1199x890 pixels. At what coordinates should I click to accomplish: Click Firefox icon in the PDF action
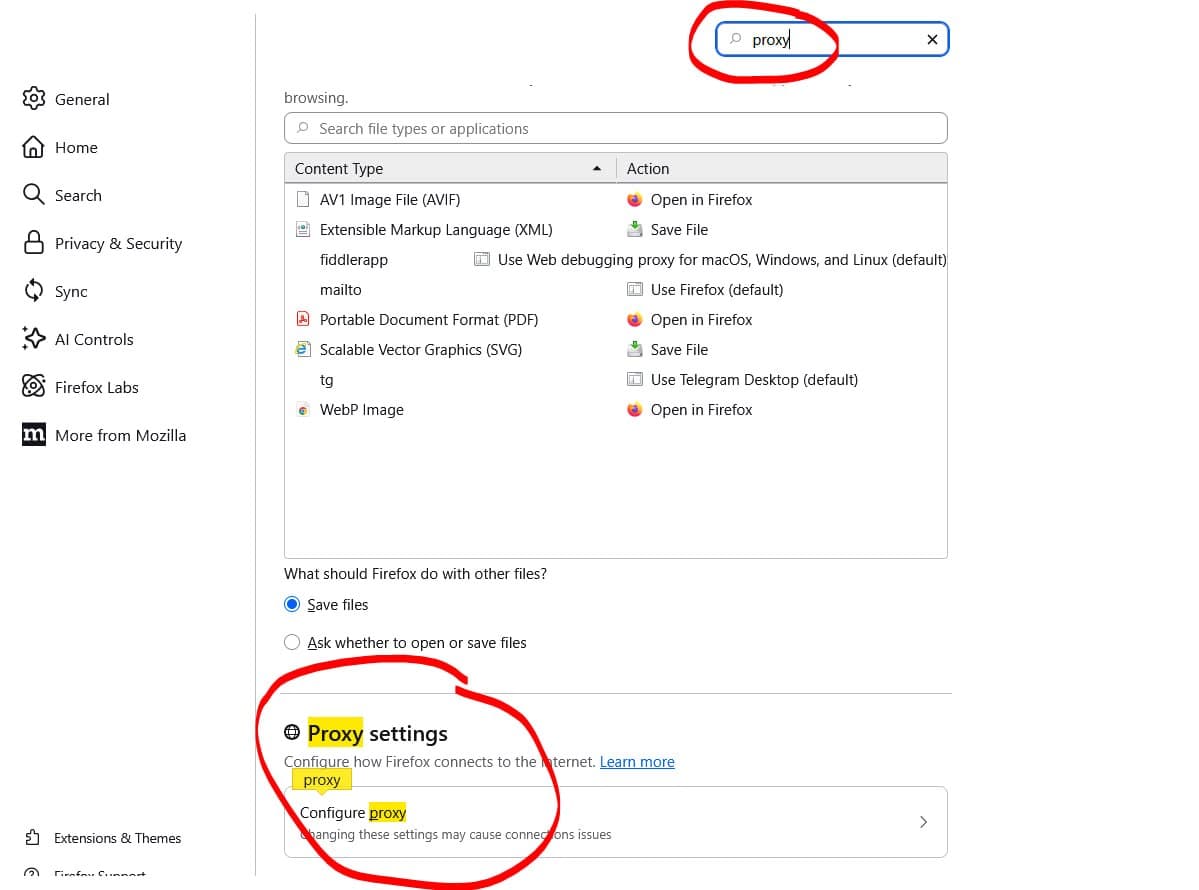635,320
